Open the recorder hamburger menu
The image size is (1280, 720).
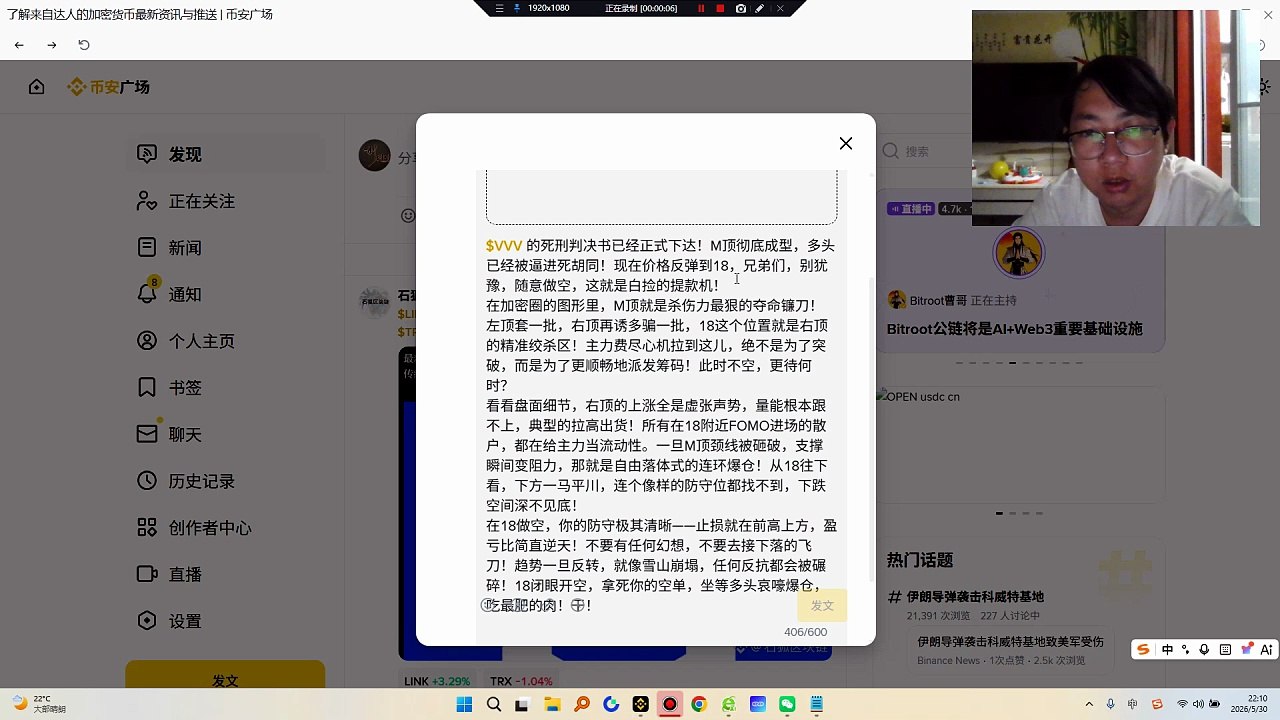click(x=499, y=8)
